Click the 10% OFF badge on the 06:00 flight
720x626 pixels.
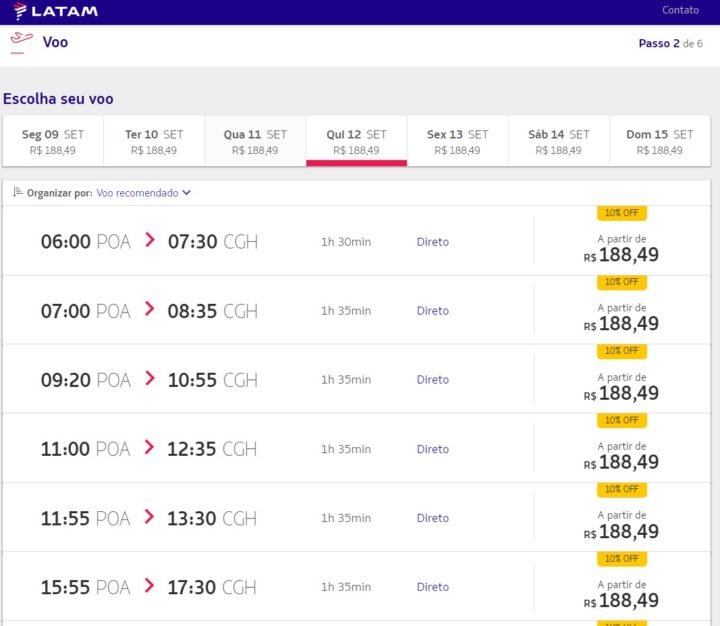pyautogui.click(x=622, y=213)
